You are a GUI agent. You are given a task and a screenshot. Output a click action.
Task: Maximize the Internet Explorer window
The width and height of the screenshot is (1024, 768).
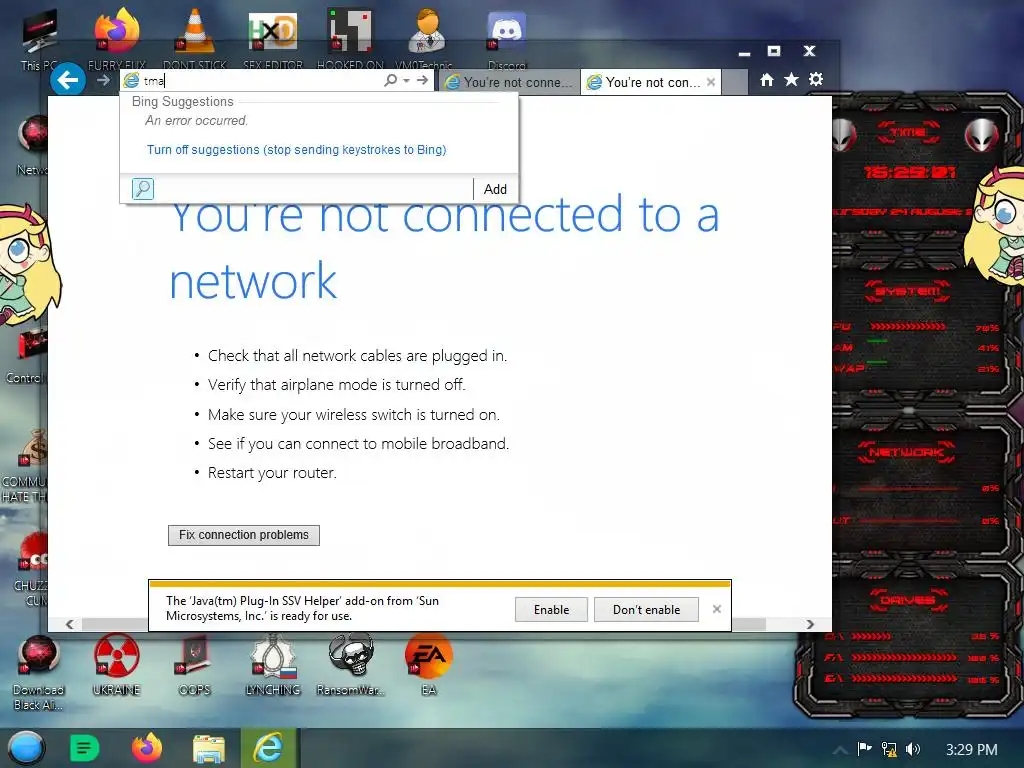tap(774, 51)
